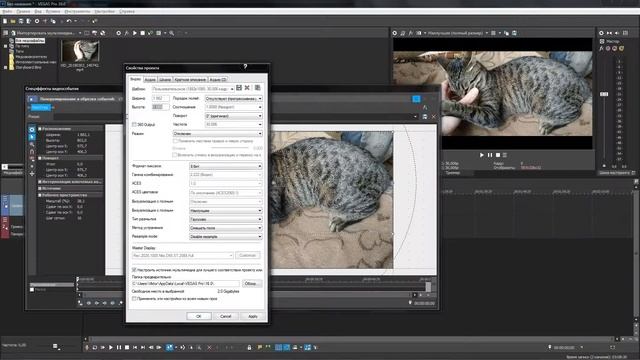640x360 pixels.
Task: Switch to the Video tab in project properties
Action: pos(136,79)
